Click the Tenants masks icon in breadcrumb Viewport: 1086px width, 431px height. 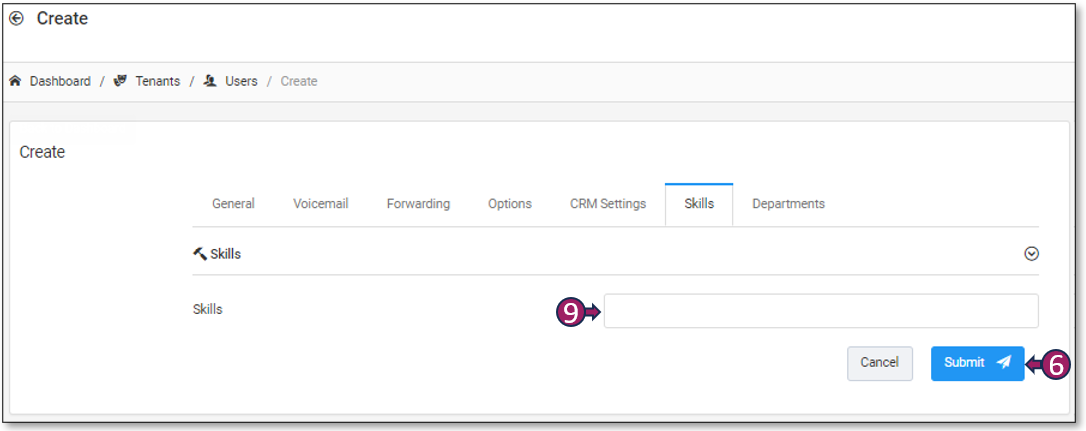point(121,81)
